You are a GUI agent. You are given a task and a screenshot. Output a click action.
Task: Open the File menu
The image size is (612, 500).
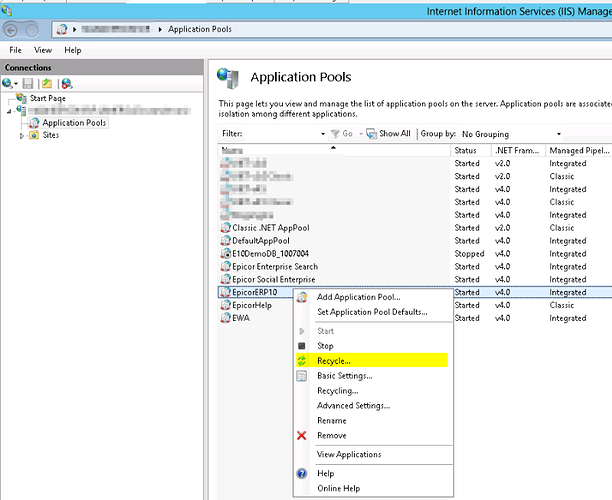(x=16, y=50)
